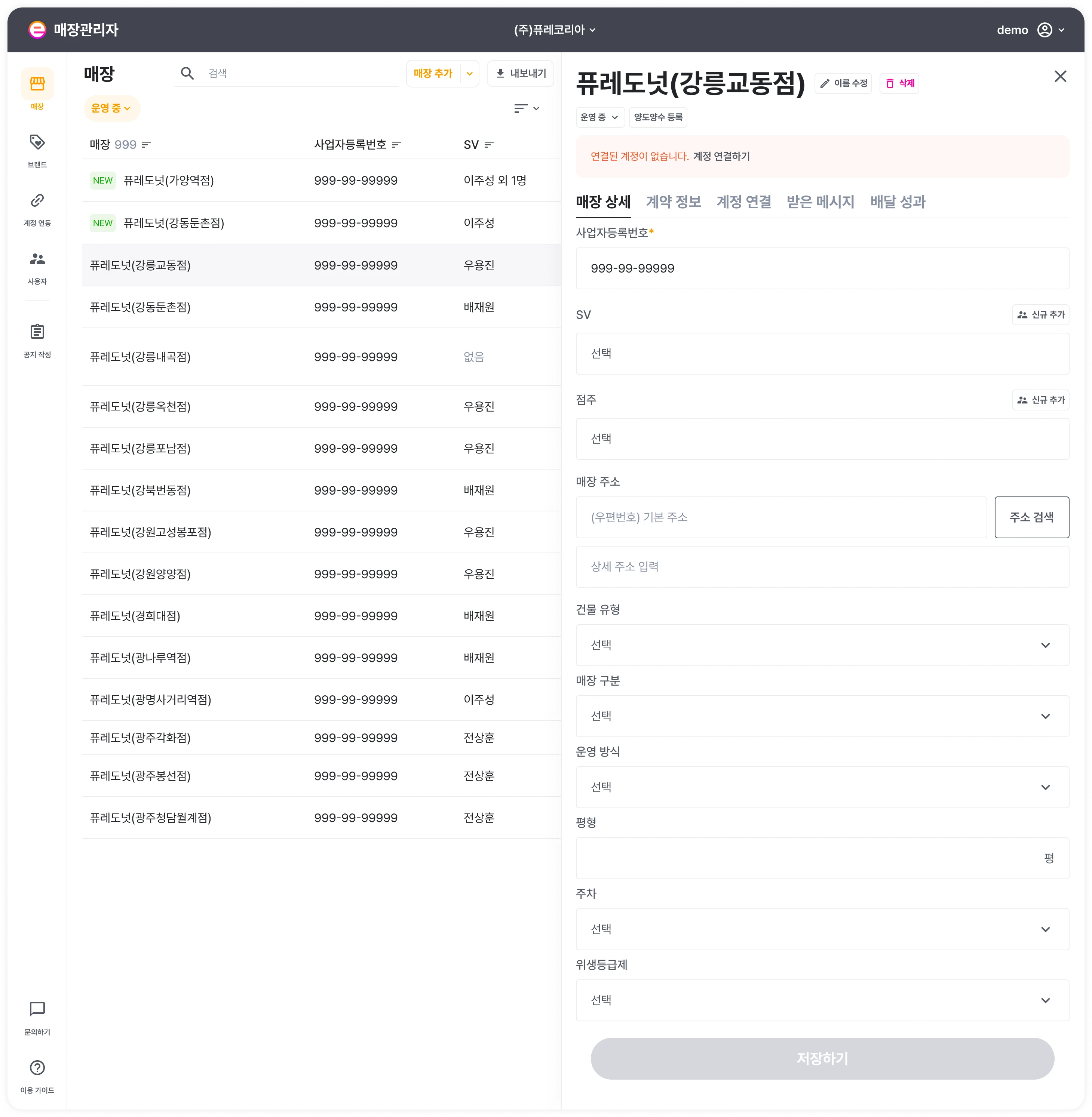
Task: Select row 퓨레도넛(강릉포남점)
Action: (x=321, y=448)
